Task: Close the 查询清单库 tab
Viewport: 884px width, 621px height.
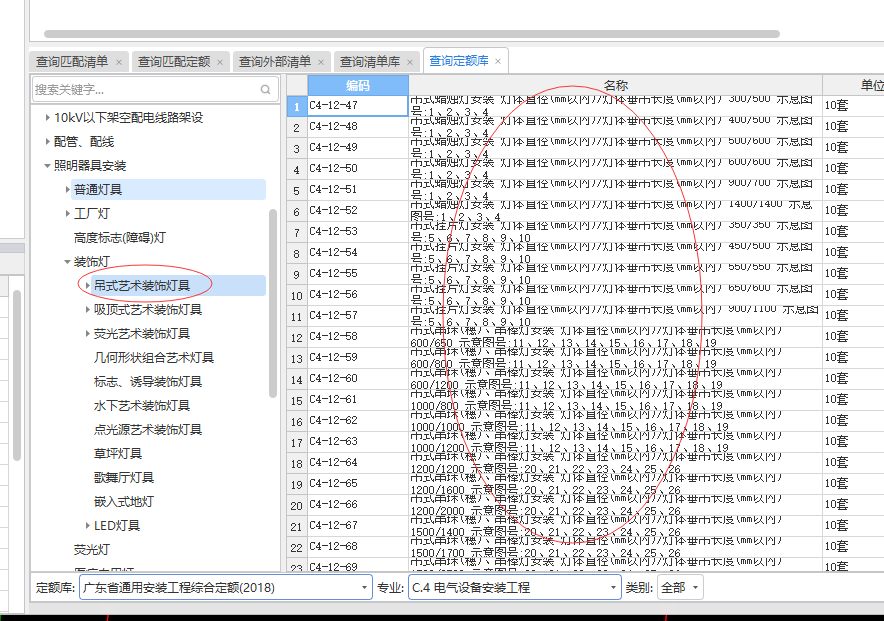Action: coord(410,62)
